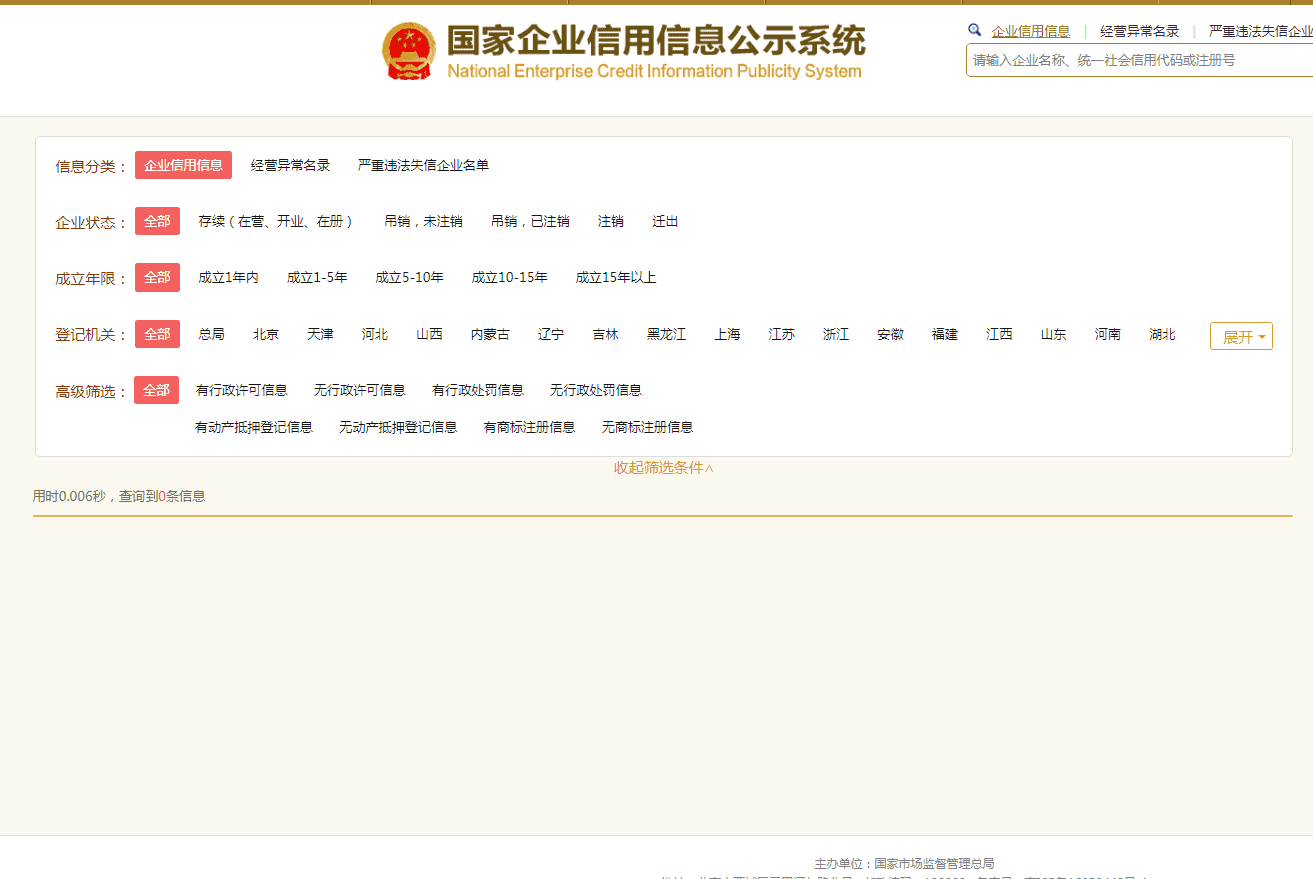Filter by 吊销，已注销 status
Screen dimensions: 1313x879
pos(530,221)
